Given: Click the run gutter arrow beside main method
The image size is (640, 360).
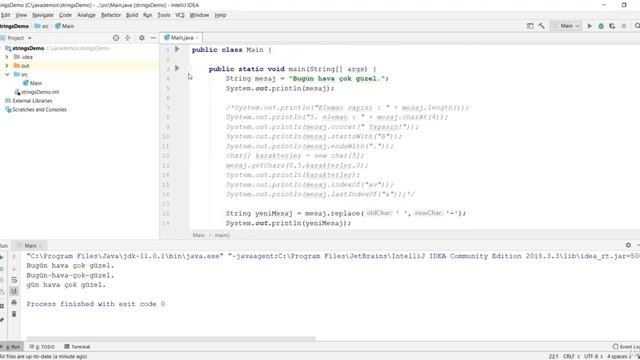Looking at the screenshot, I should coord(177,68).
